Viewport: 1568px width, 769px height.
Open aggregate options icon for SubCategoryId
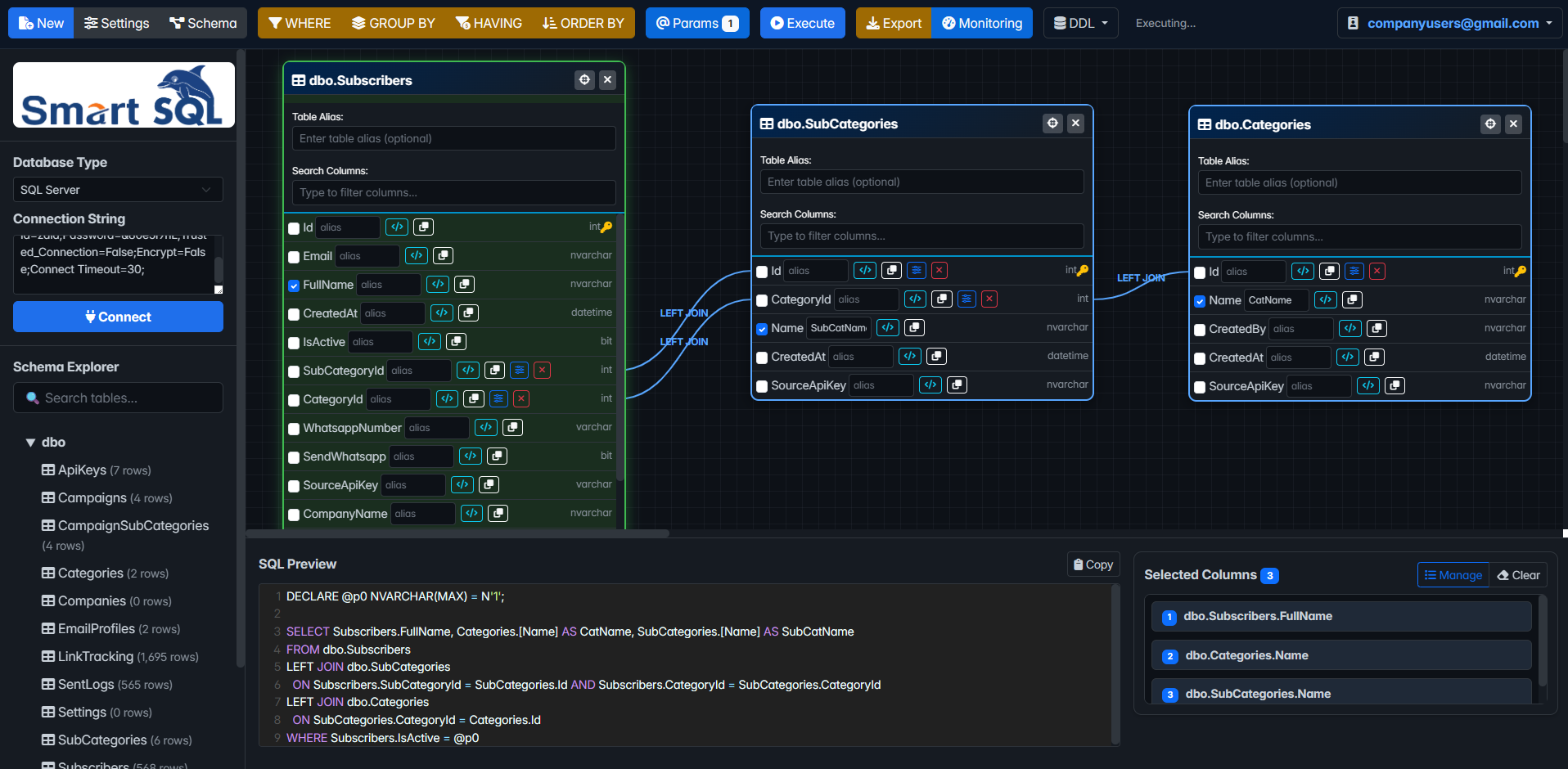pyautogui.click(x=519, y=370)
